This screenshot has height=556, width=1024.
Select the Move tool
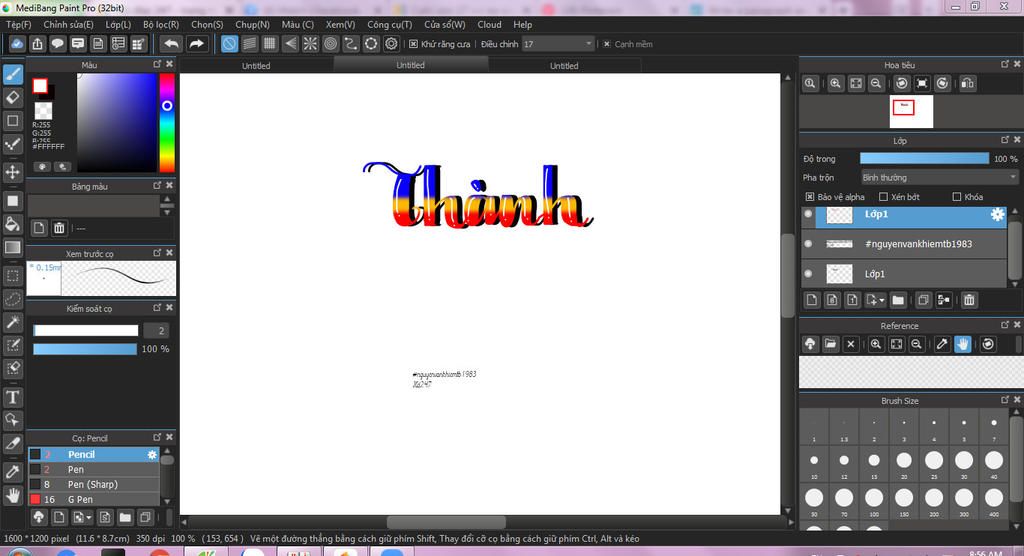pos(12,172)
